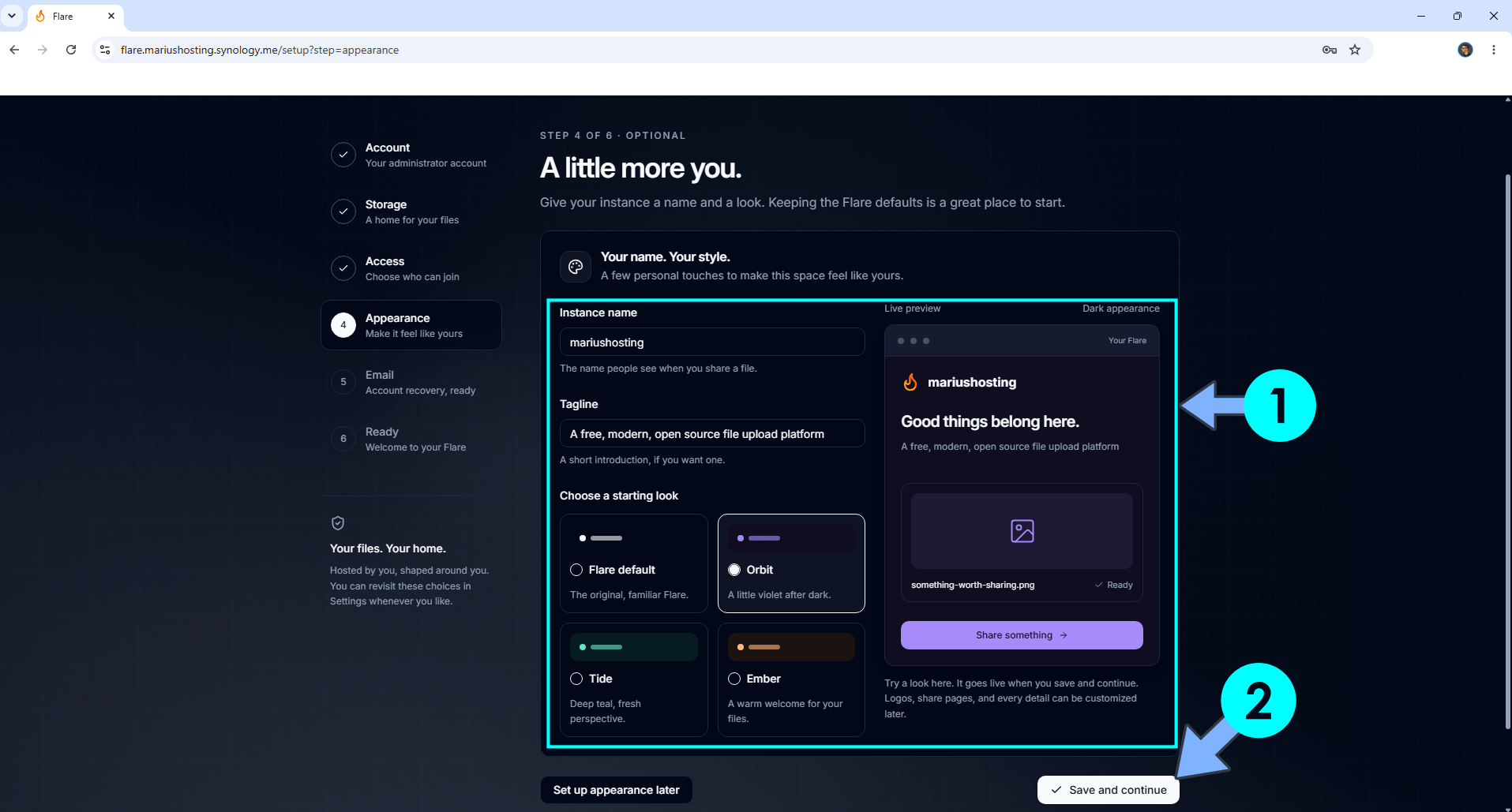The width and height of the screenshot is (1512, 812).
Task: Bookmark this page with the star icon
Action: [x=1355, y=50]
